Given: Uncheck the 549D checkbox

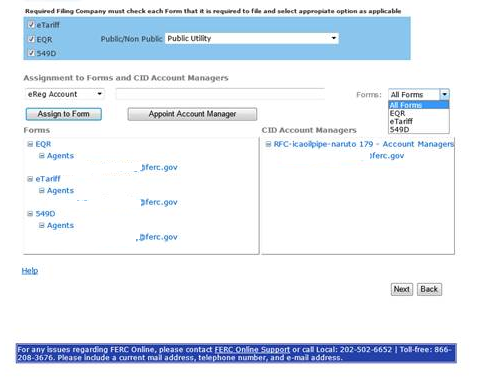Looking at the screenshot, I should click(x=31, y=53).
